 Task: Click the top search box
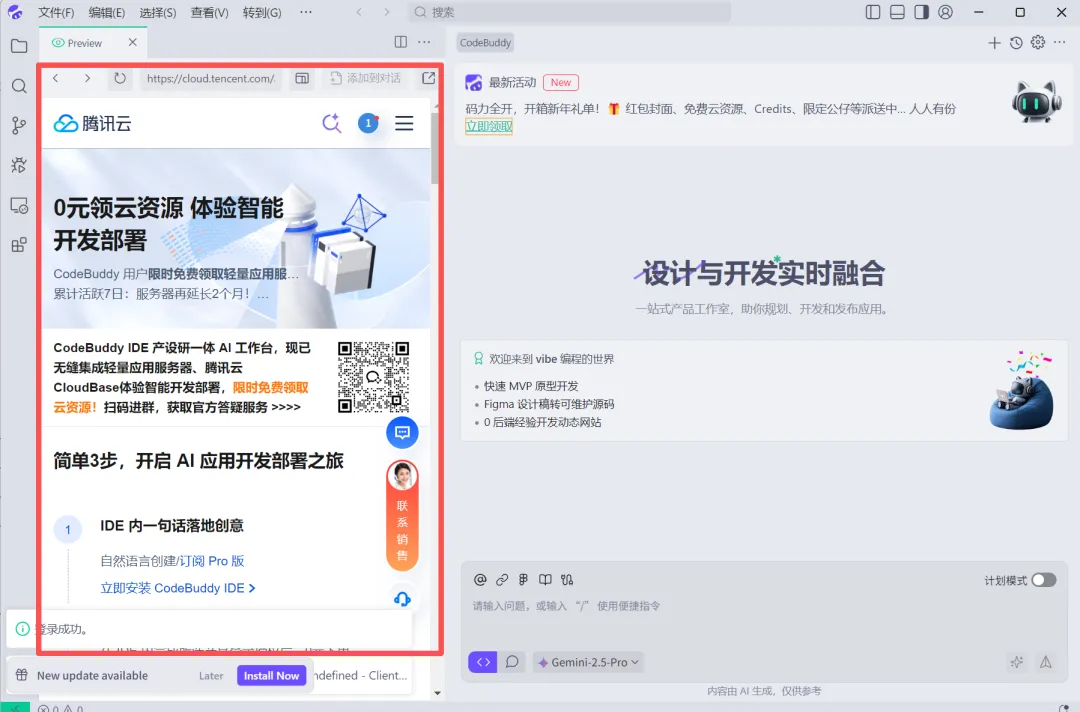coord(570,12)
